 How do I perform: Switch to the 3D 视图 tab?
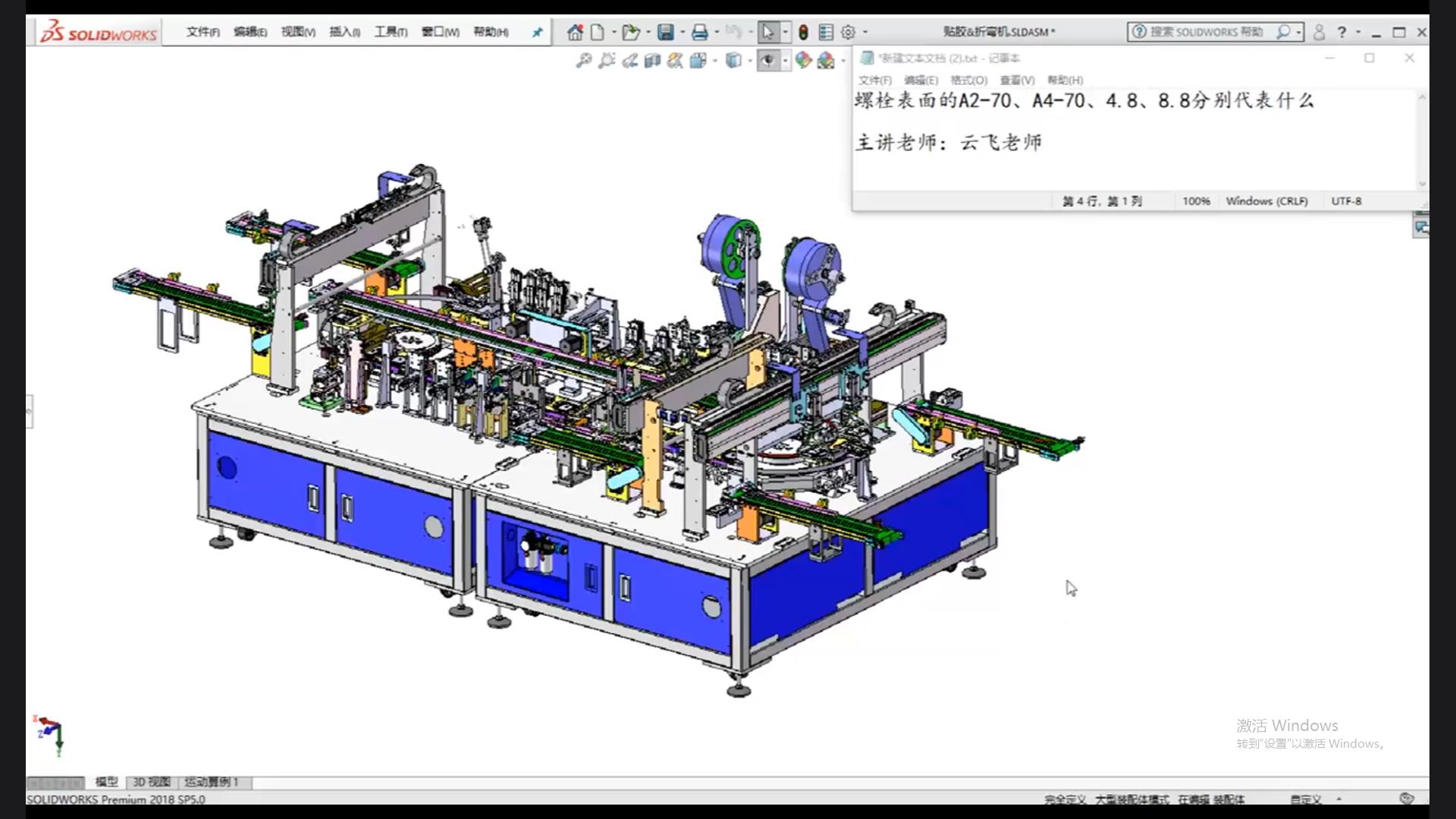152,782
